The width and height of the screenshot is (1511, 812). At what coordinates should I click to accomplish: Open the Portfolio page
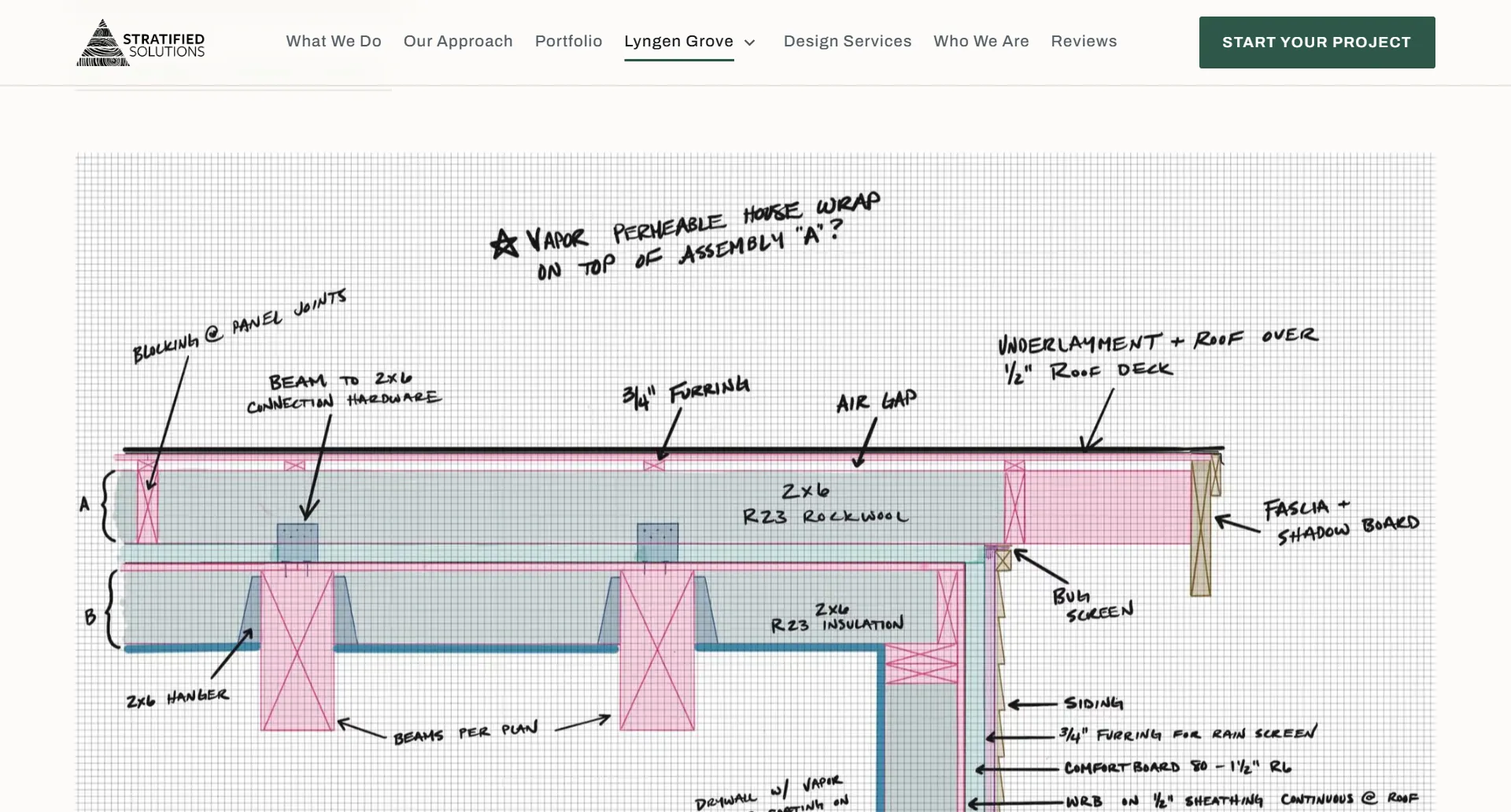[569, 42]
